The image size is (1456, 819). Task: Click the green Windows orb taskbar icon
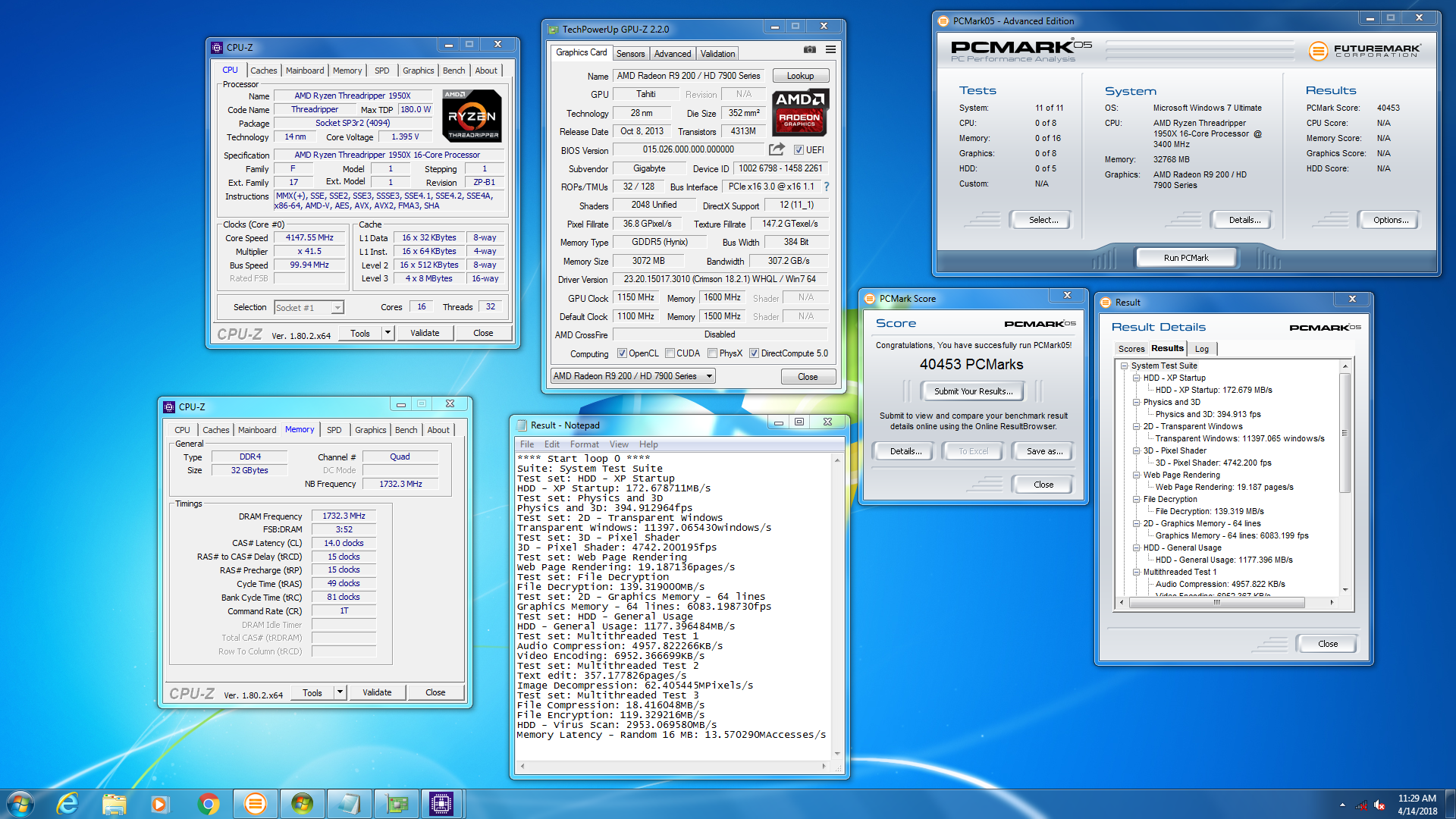(x=302, y=803)
